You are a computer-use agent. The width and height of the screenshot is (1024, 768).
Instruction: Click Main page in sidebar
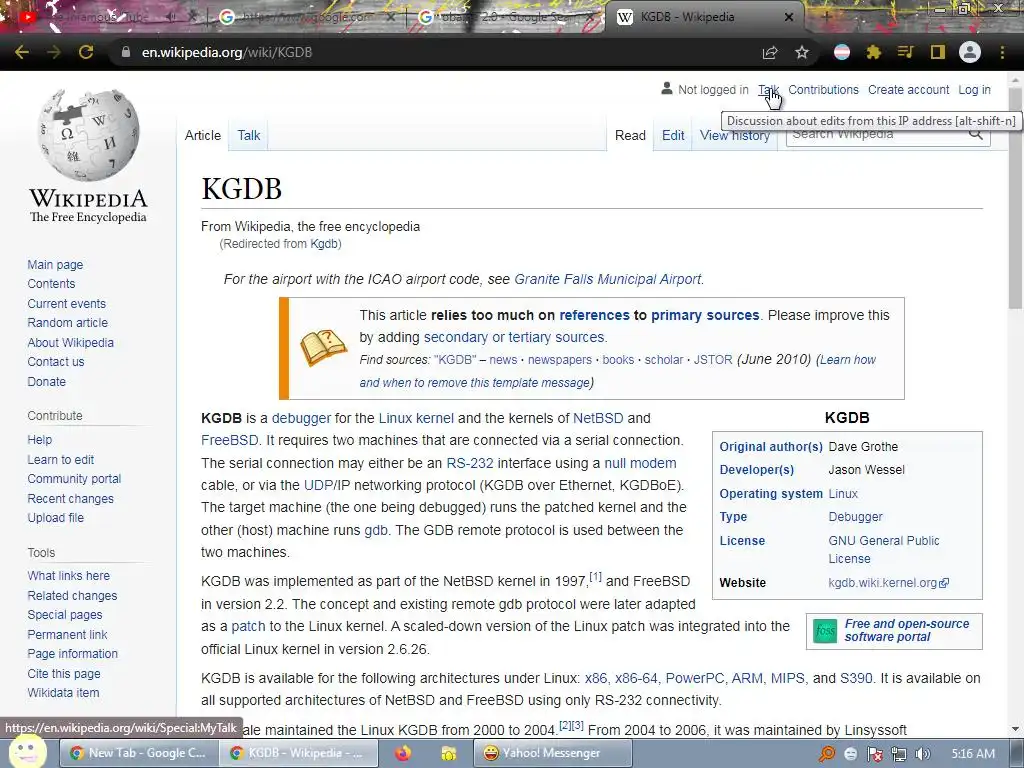(x=55, y=264)
